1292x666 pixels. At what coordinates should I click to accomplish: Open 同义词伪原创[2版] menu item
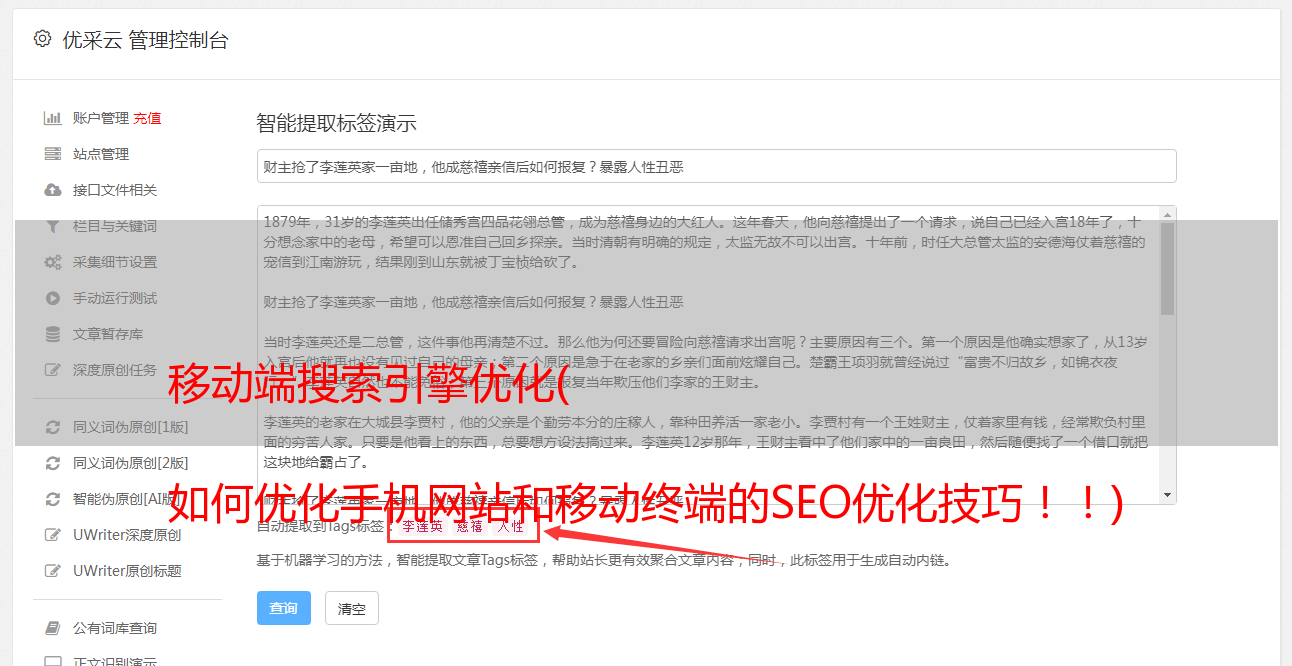pos(131,463)
